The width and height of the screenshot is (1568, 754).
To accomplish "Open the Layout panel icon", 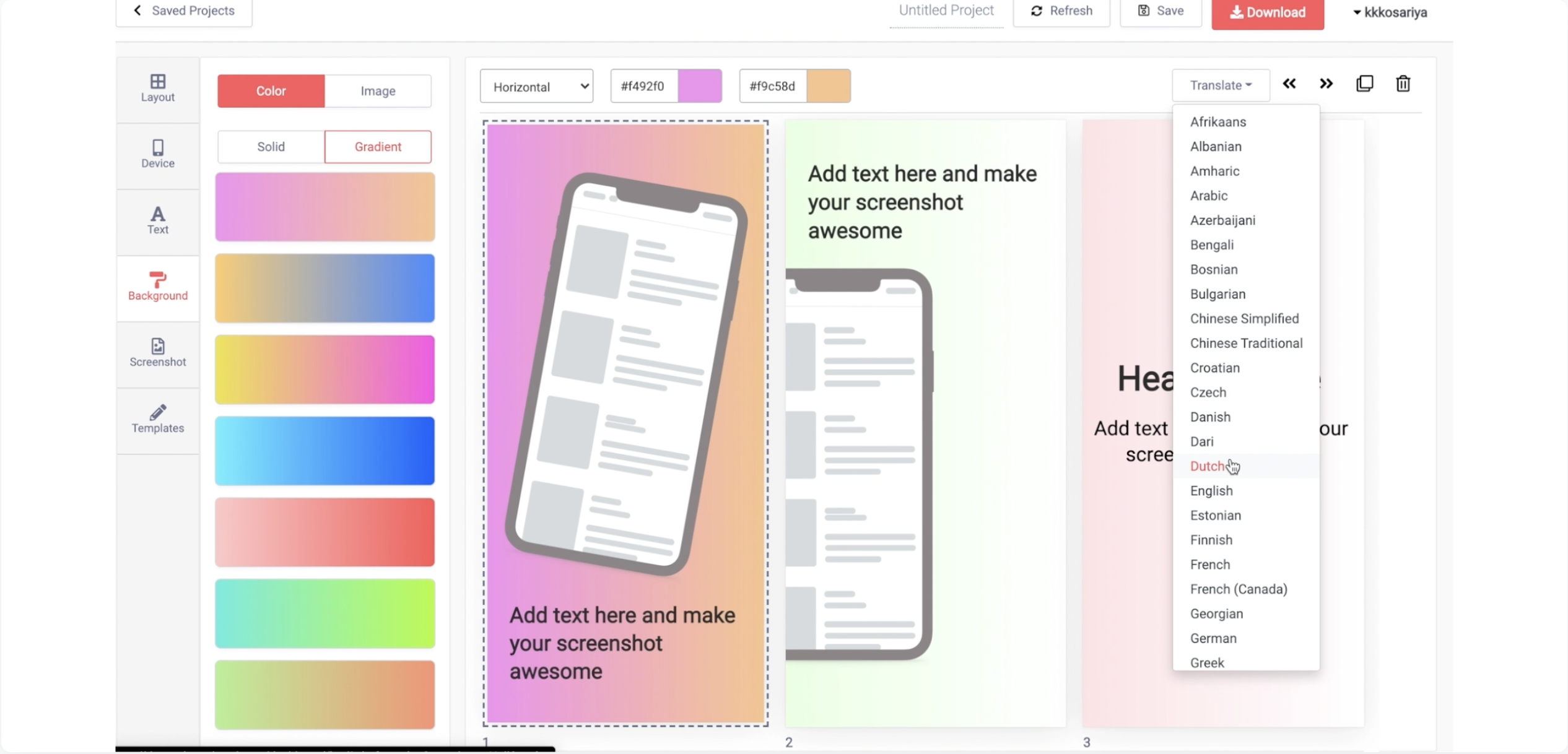I will (157, 88).
